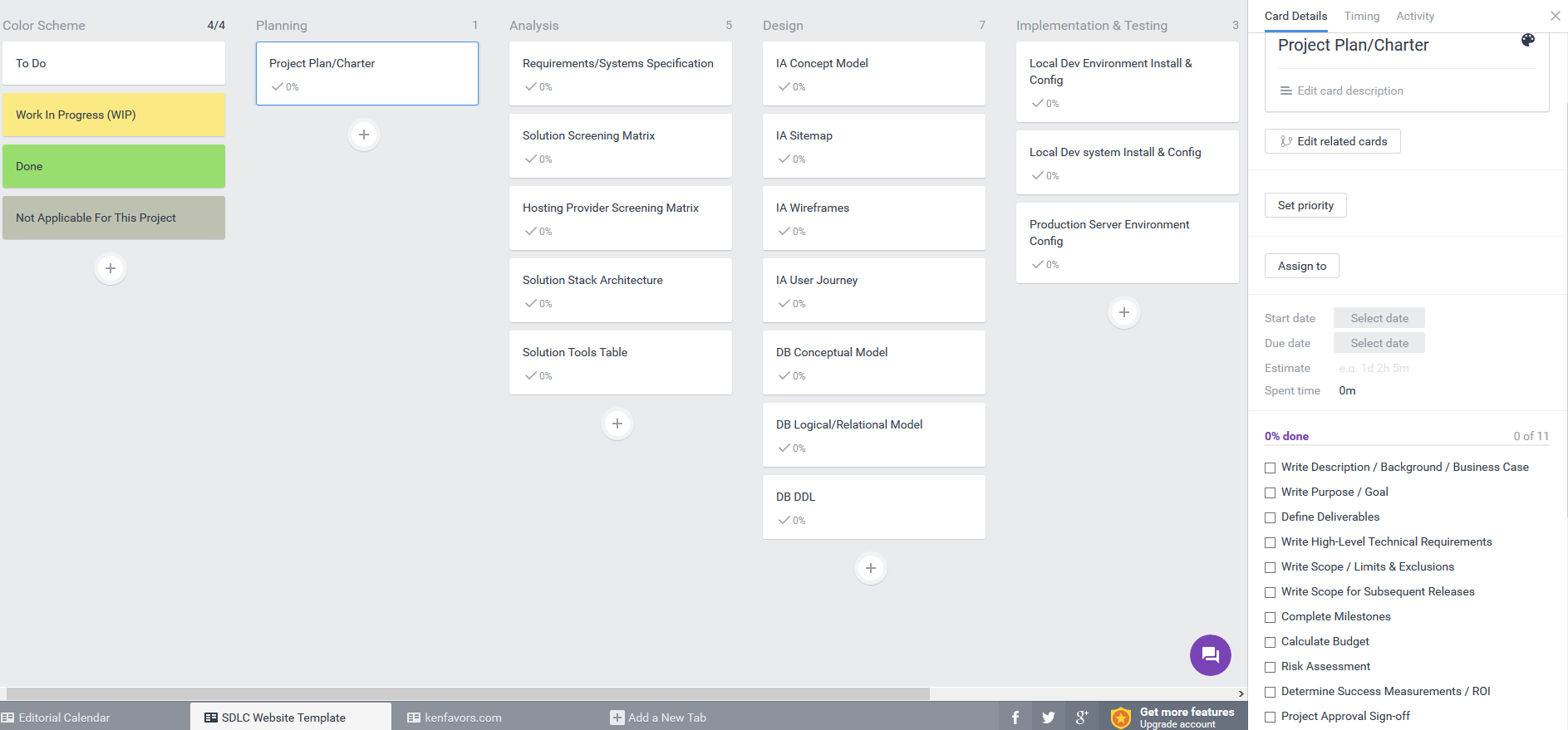The width and height of the screenshot is (1568, 730).
Task: Check Write Scope for Subsequent Releases
Action: (1270, 592)
